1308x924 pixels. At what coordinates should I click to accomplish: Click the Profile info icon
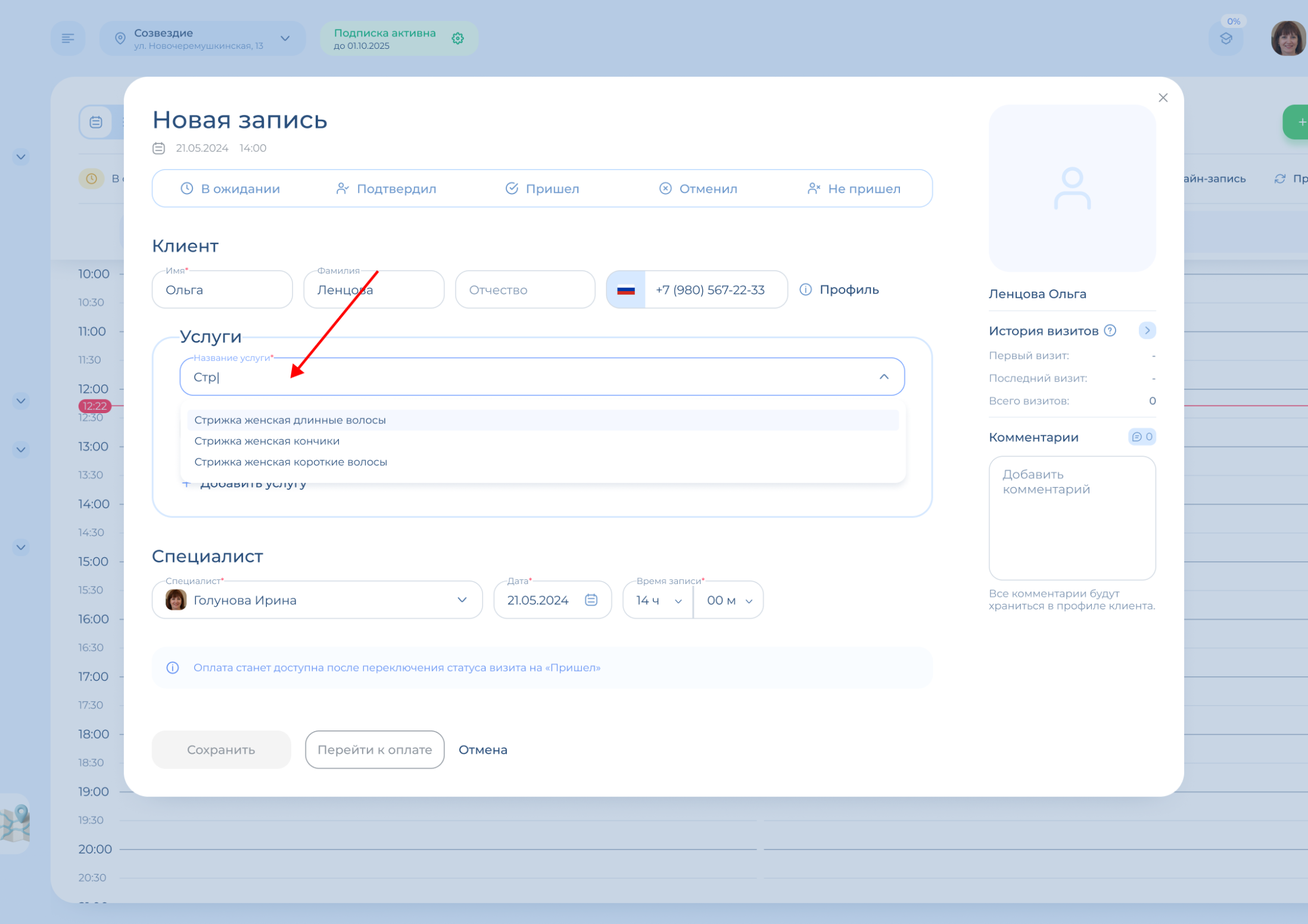point(805,289)
